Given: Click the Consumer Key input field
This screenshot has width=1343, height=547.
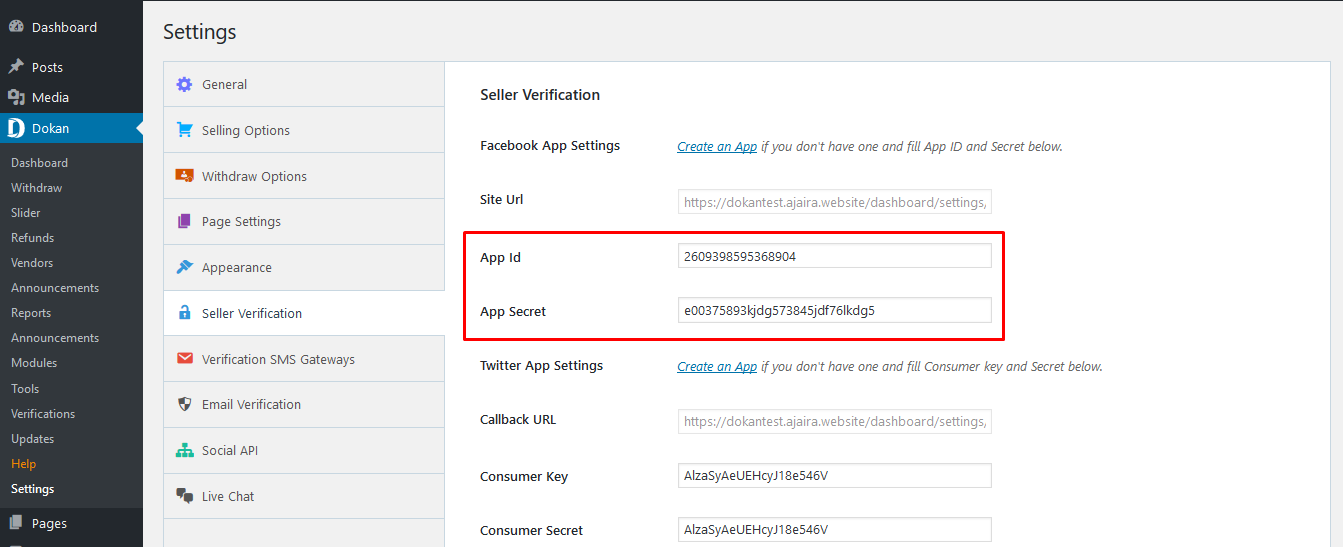Looking at the screenshot, I should click(835, 475).
